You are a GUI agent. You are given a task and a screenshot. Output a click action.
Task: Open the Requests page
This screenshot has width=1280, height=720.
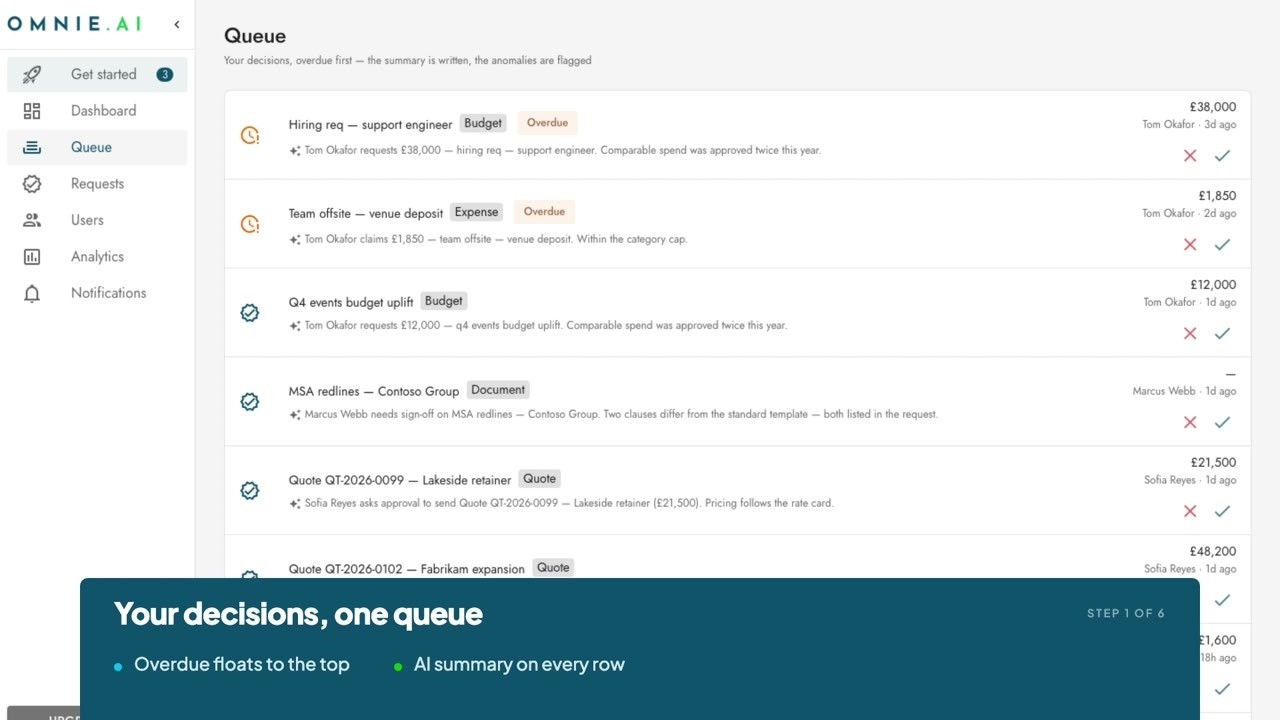pos(97,184)
